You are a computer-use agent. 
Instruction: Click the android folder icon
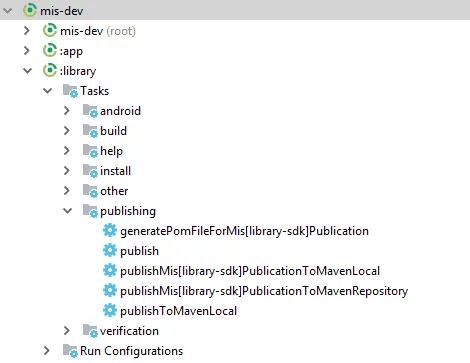click(90, 111)
